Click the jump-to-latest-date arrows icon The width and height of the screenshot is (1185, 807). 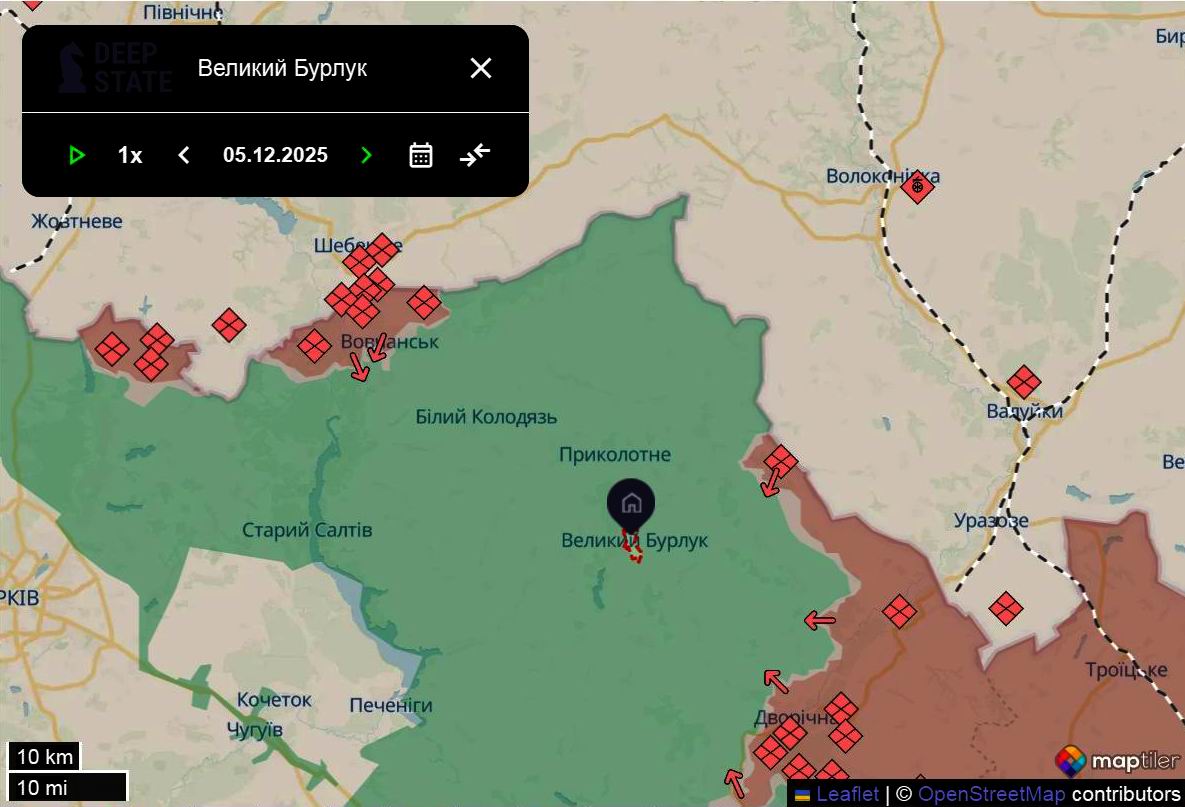(x=473, y=154)
